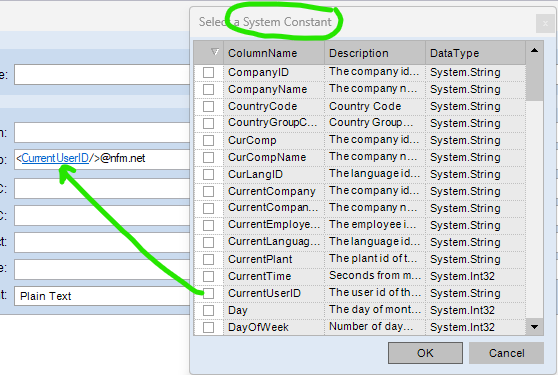Tick the CurrentCompany row checkbox
558x375 pixels.
[209, 191]
